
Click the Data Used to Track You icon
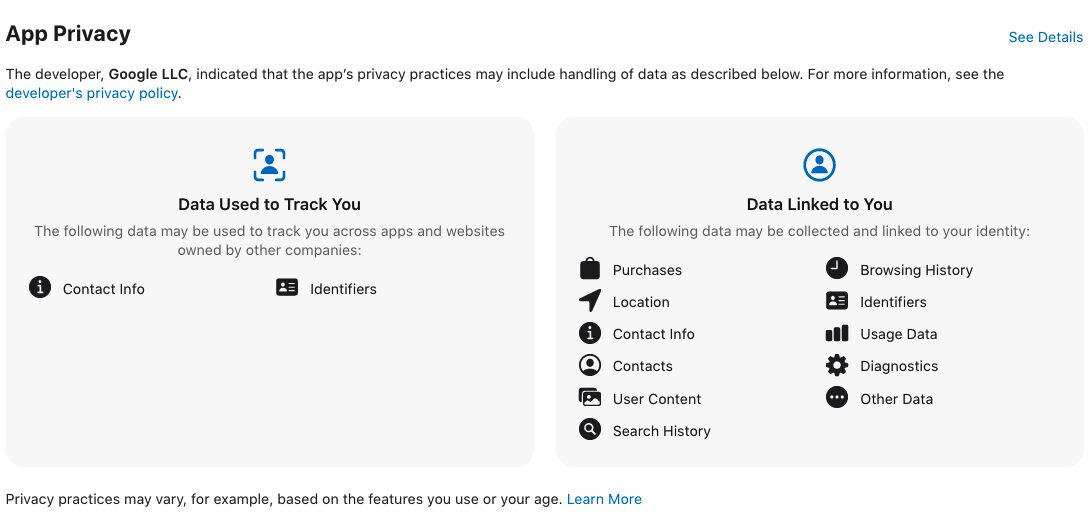point(269,165)
